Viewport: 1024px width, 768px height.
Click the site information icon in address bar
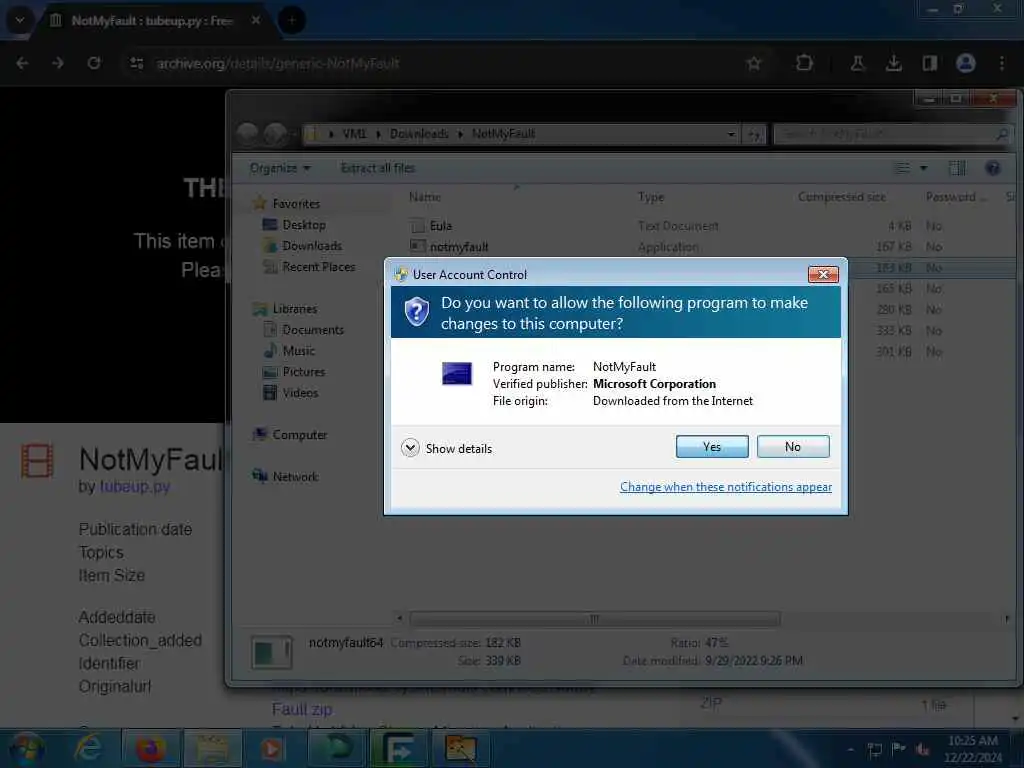click(136, 63)
